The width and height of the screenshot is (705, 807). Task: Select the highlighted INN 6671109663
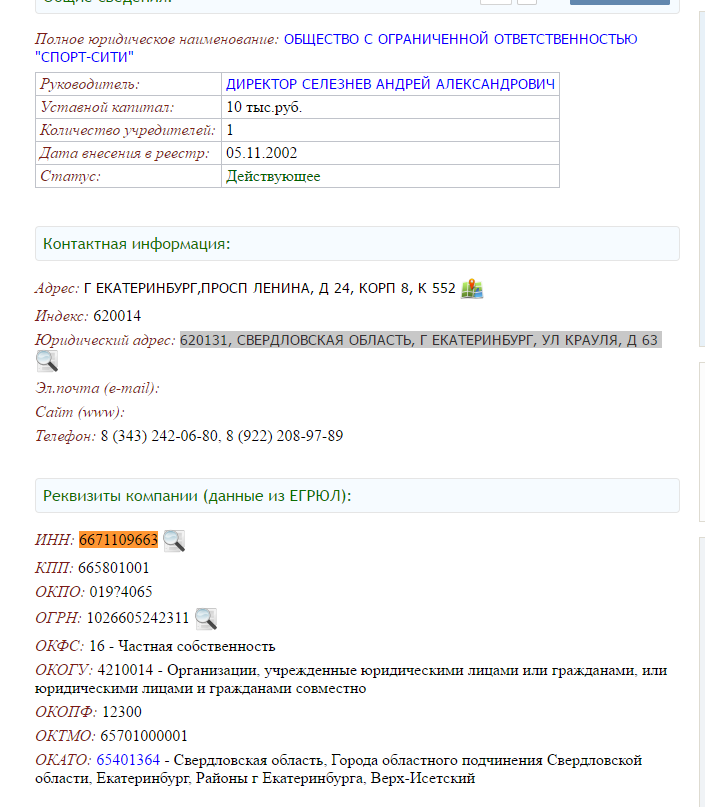tap(118, 540)
